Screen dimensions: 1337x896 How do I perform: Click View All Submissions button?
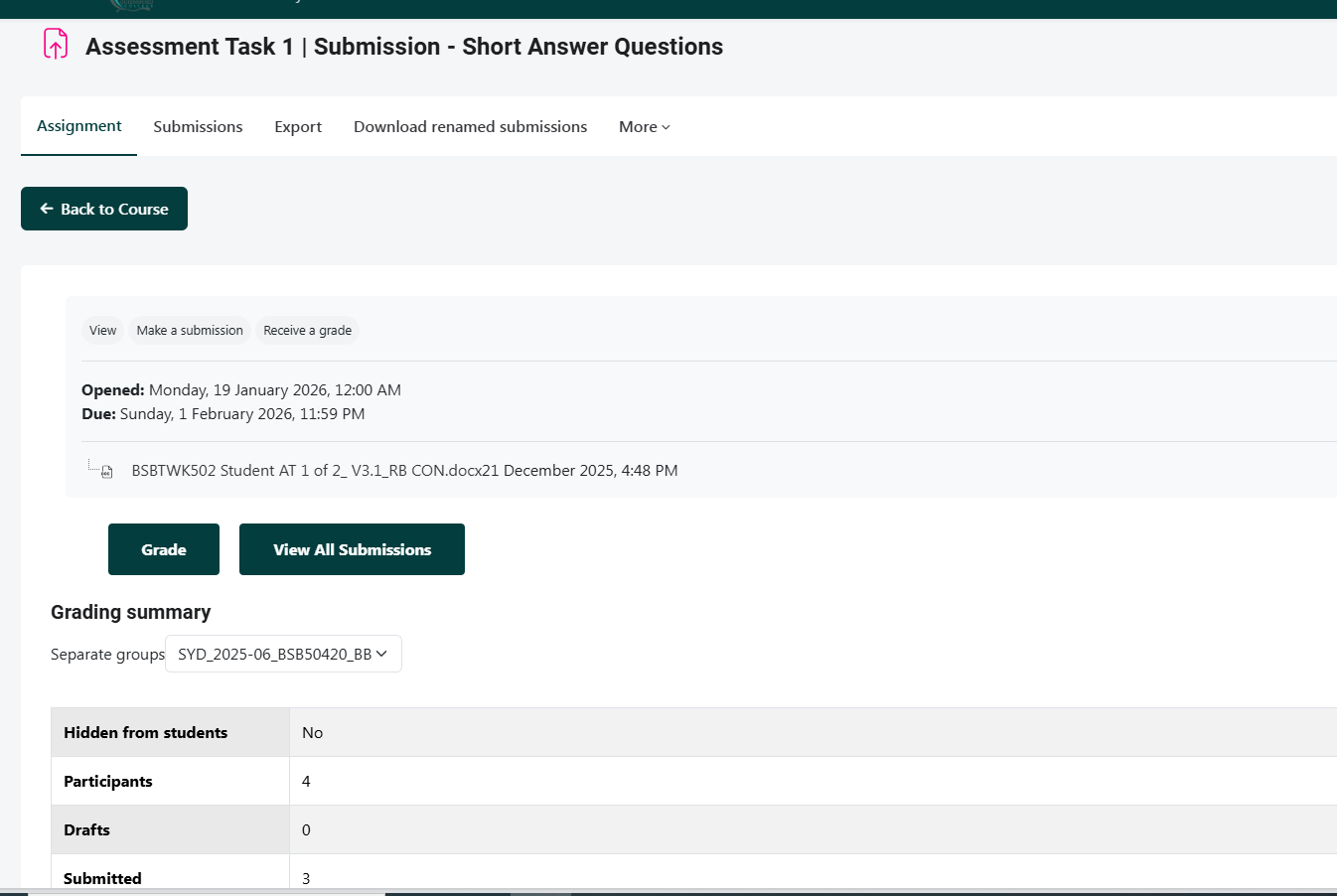click(x=352, y=549)
